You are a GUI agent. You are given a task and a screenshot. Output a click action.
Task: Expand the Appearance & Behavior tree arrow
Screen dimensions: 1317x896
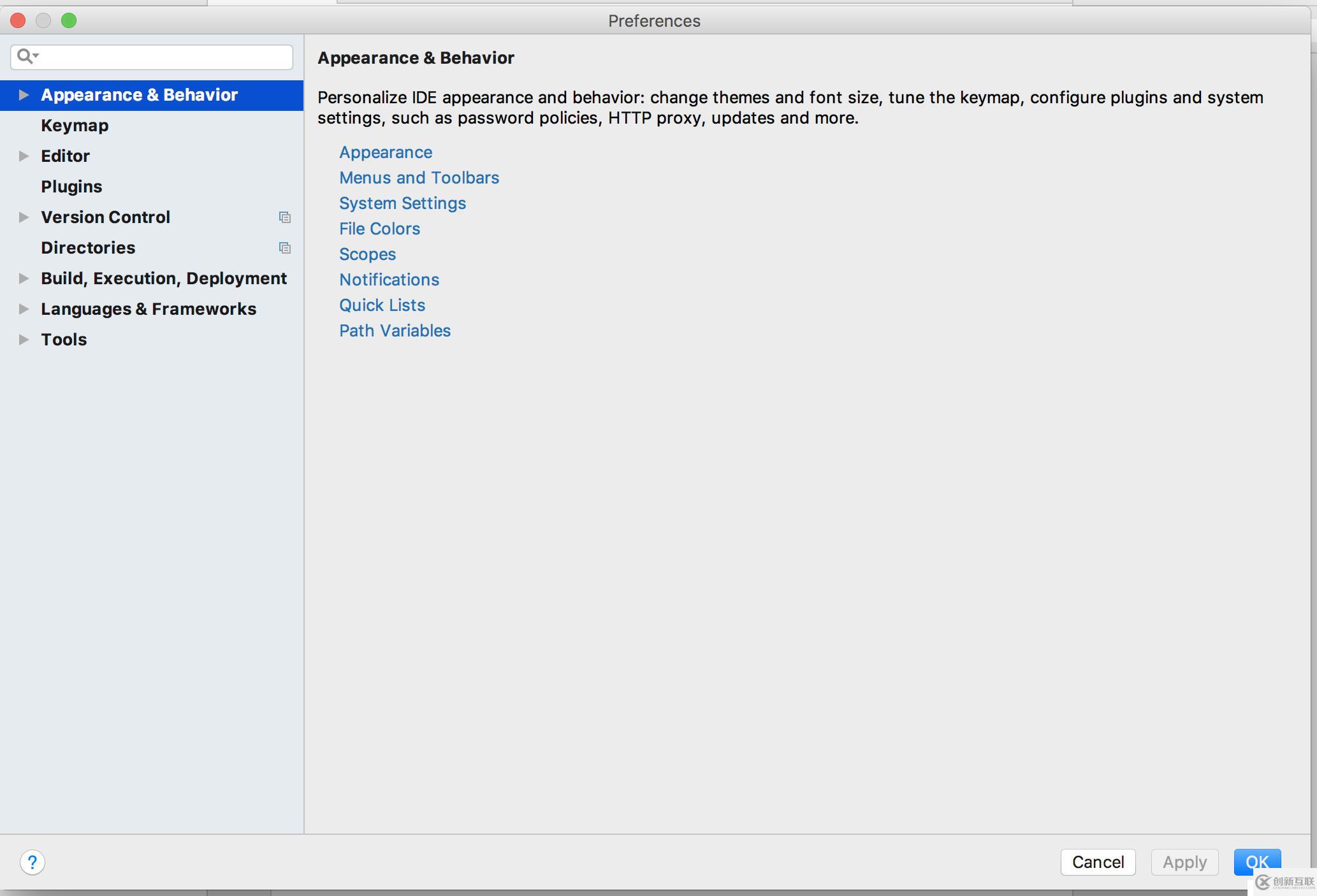click(x=24, y=95)
